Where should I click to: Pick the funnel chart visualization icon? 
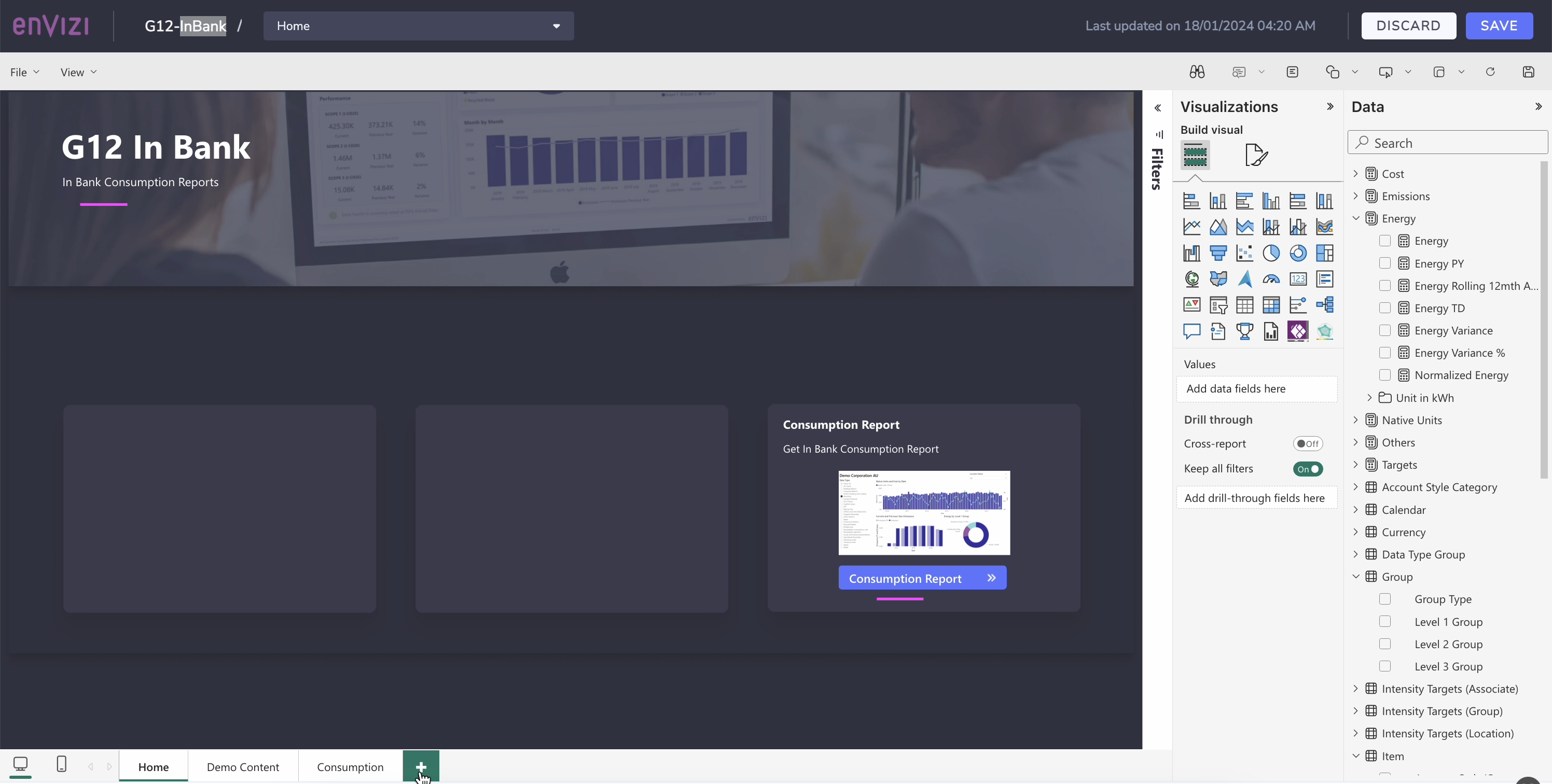coord(1218,253)
